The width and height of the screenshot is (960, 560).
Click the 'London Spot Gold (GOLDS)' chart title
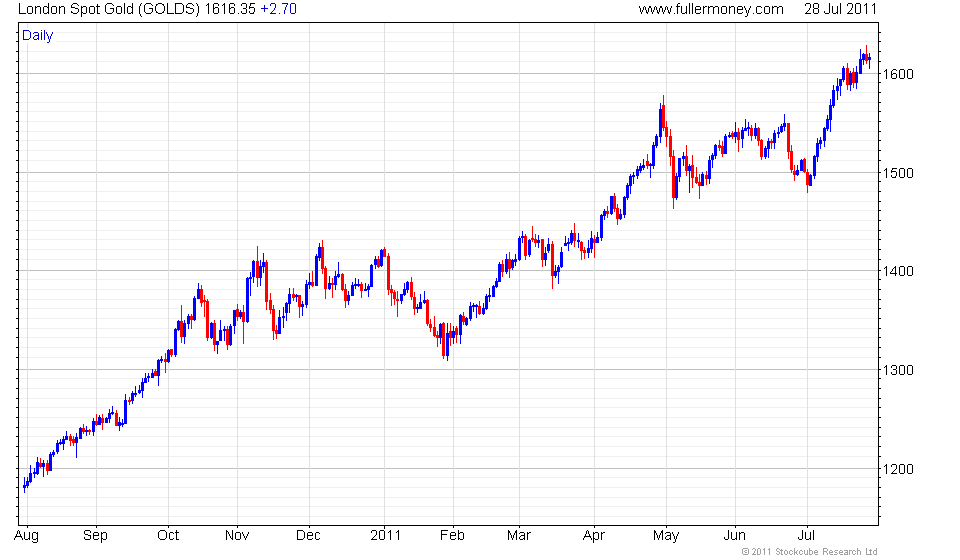coord(109,9)
